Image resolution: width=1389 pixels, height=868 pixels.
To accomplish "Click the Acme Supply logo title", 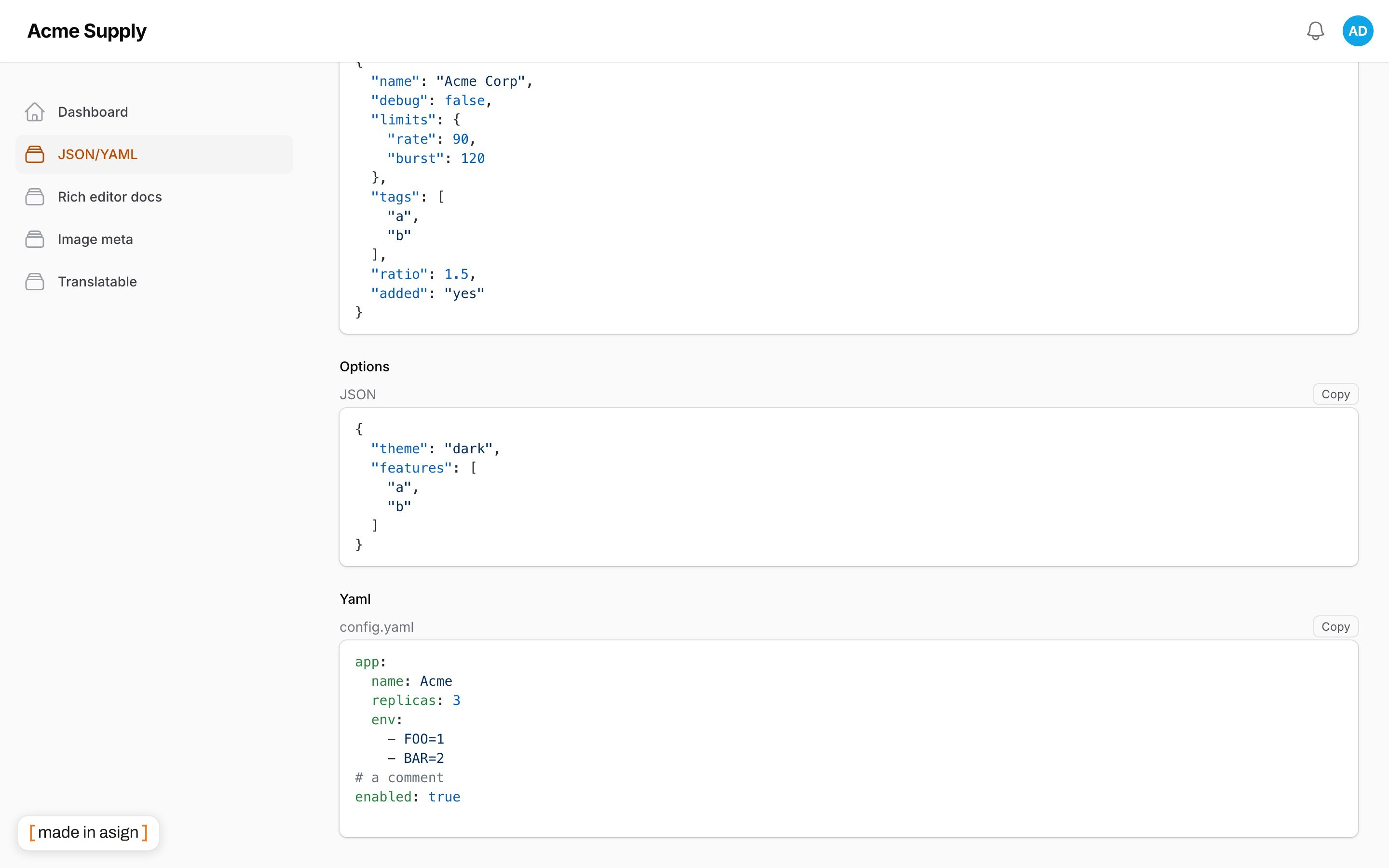I will (87, 31).
